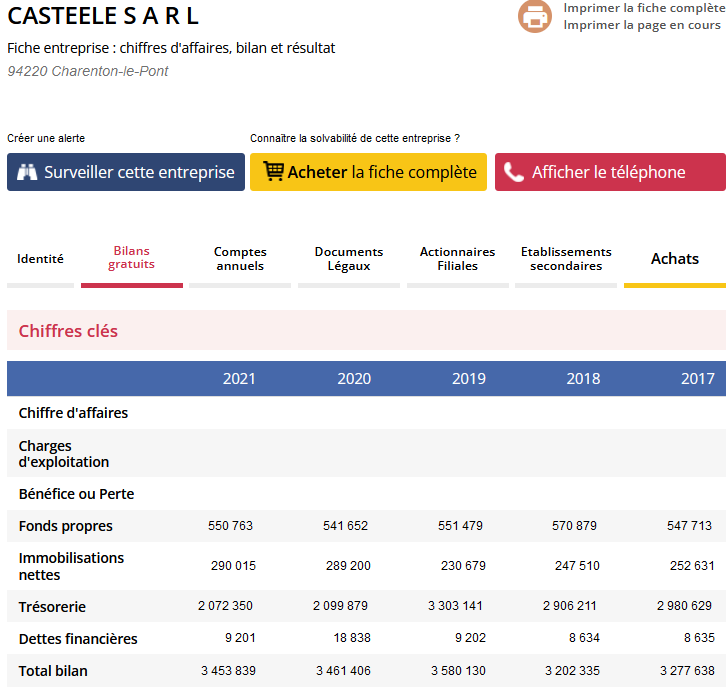Click the orange printer icon
This screenshot has height=687, width=726.
[x=534, y=16]
